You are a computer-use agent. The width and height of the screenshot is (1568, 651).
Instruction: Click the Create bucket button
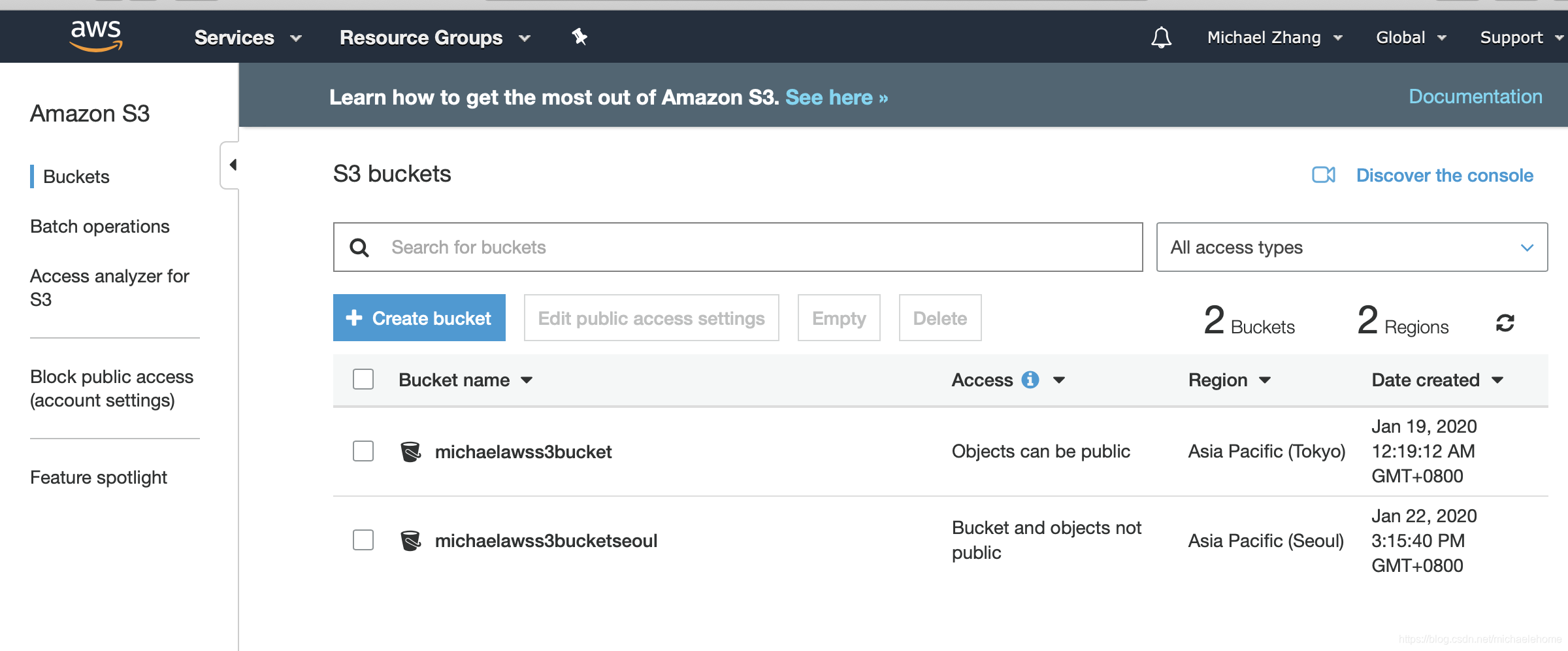click(x=419, y=318)
